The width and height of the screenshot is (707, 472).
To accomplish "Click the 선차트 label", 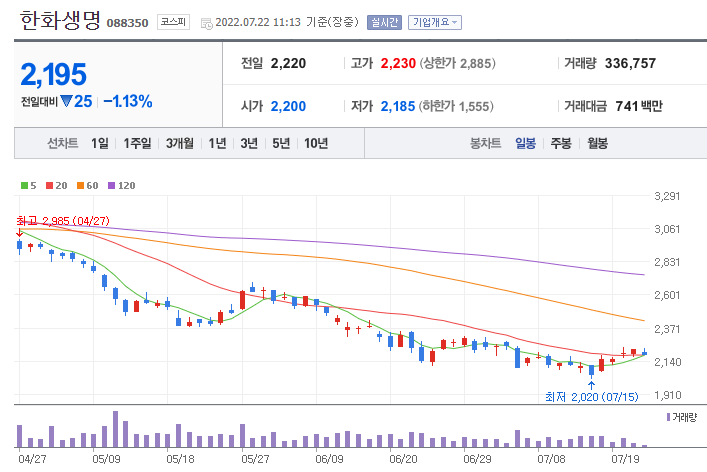I will (63, 143).
